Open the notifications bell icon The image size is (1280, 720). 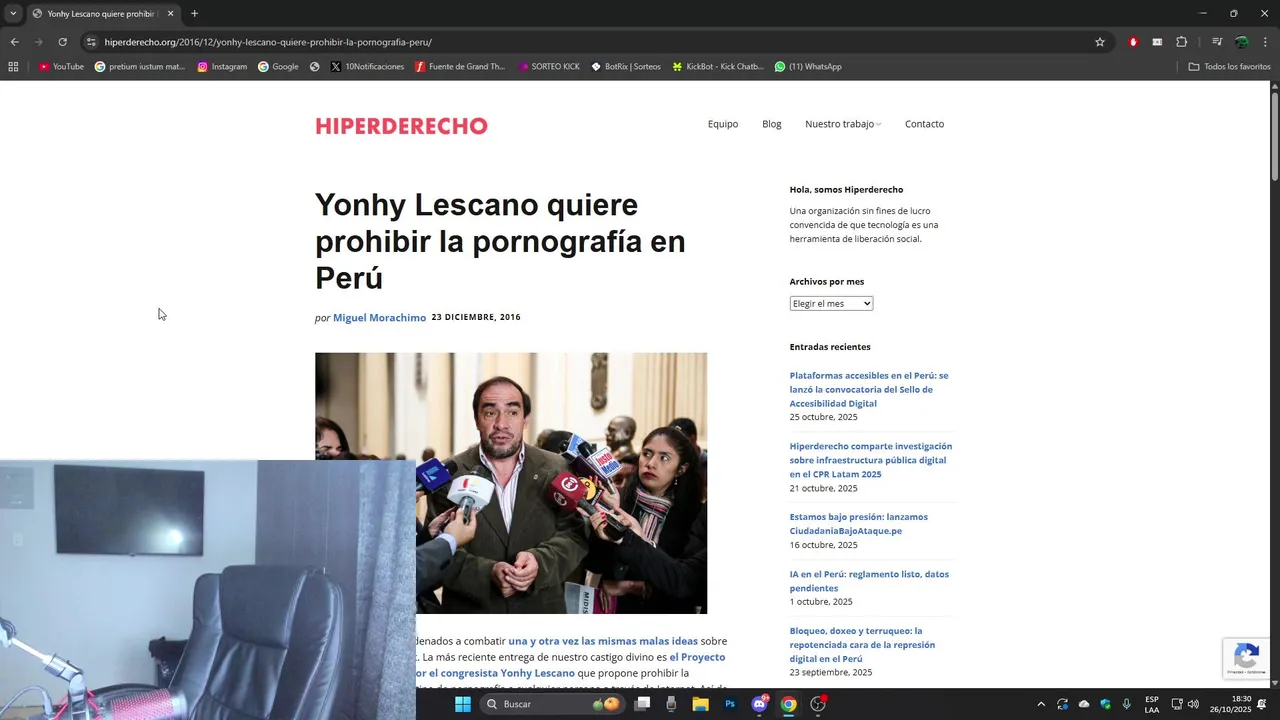click(x=1262, y=704)
